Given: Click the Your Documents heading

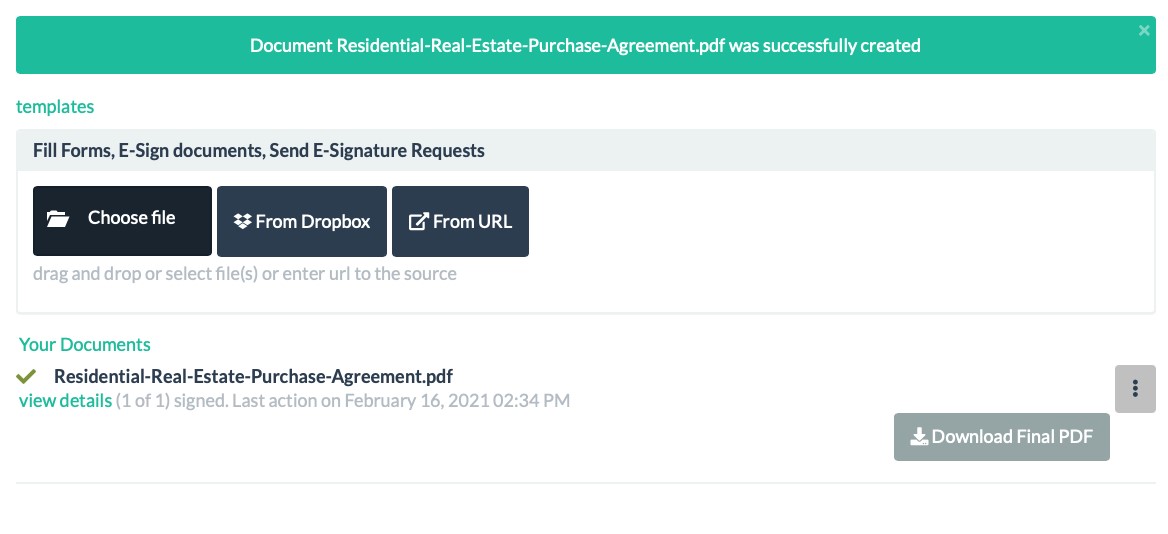Looking at the screenshot, I should pyautogui.click(x=85, y=345).
